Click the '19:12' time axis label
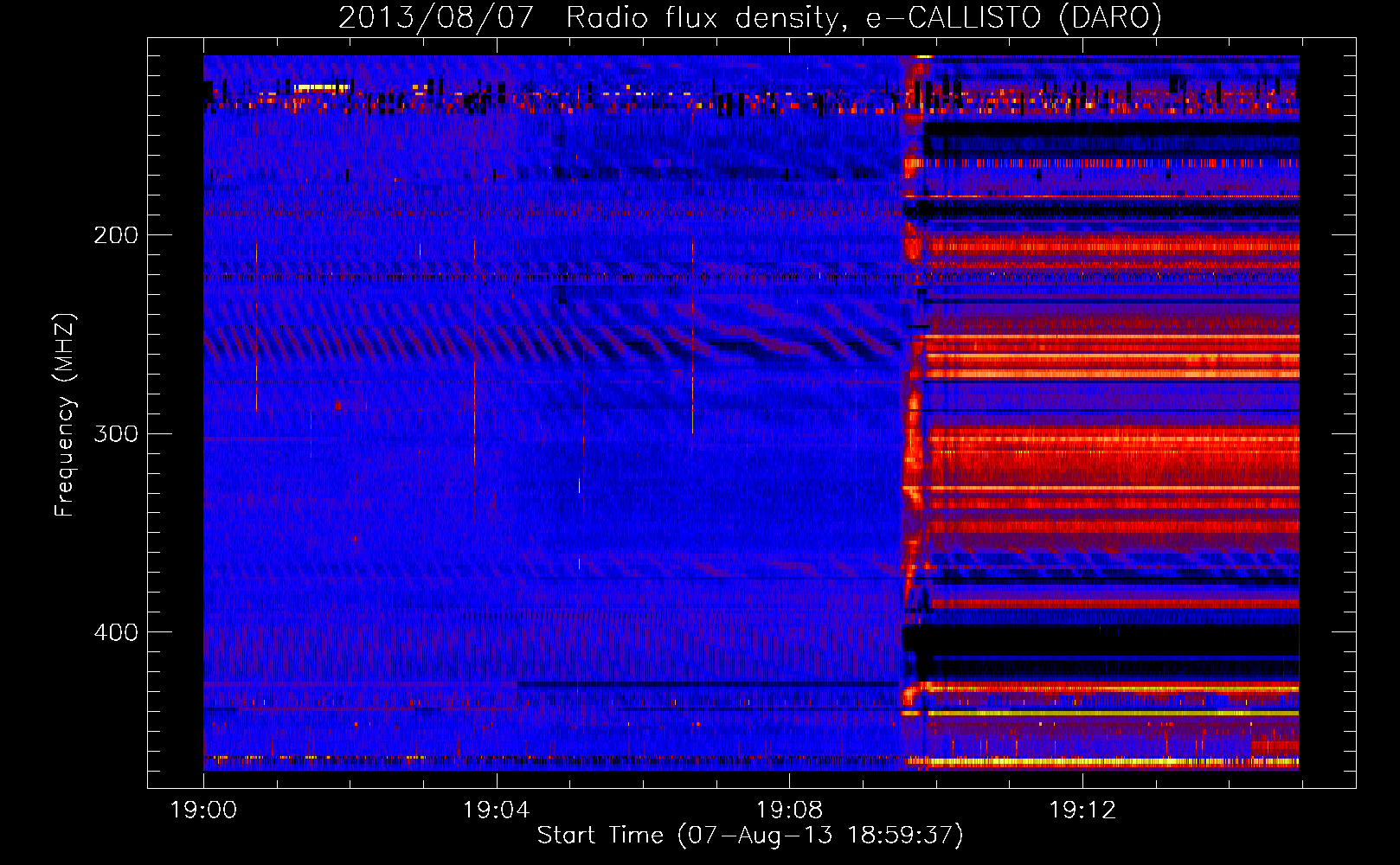Viewport: 1400px width, 865px height. click(1082, 811)
